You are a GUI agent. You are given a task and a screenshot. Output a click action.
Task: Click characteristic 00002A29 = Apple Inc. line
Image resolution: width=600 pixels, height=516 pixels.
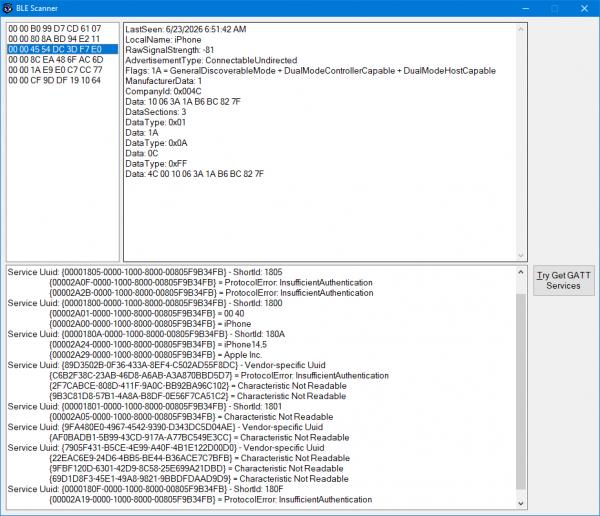[x=155, y=355]
